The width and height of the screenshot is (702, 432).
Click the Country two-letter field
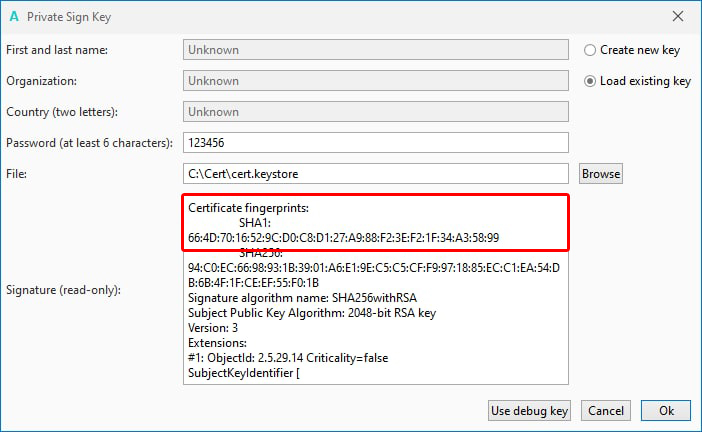(x=376, y=112)
